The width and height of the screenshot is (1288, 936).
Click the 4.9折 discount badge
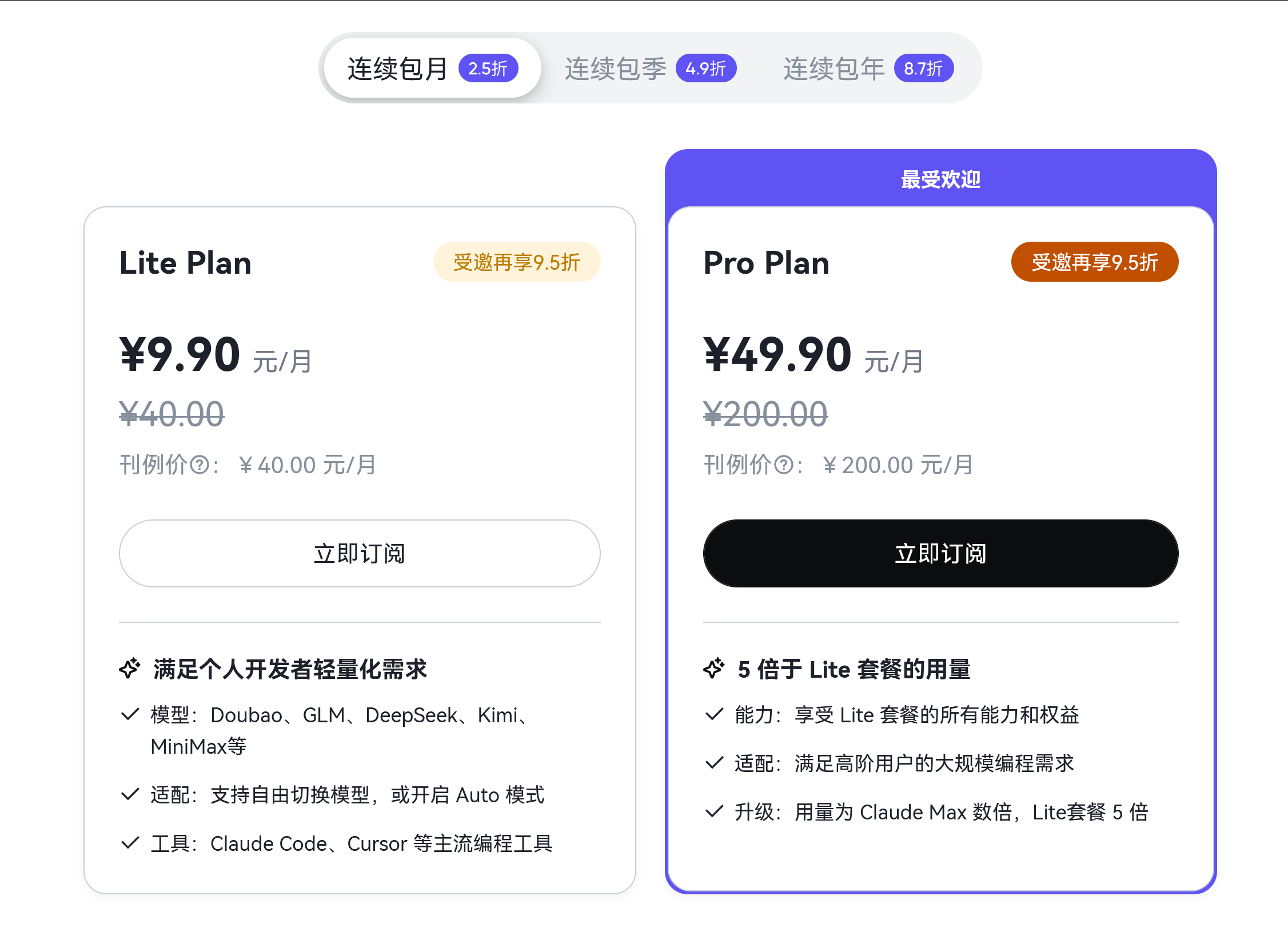(706, 69)
